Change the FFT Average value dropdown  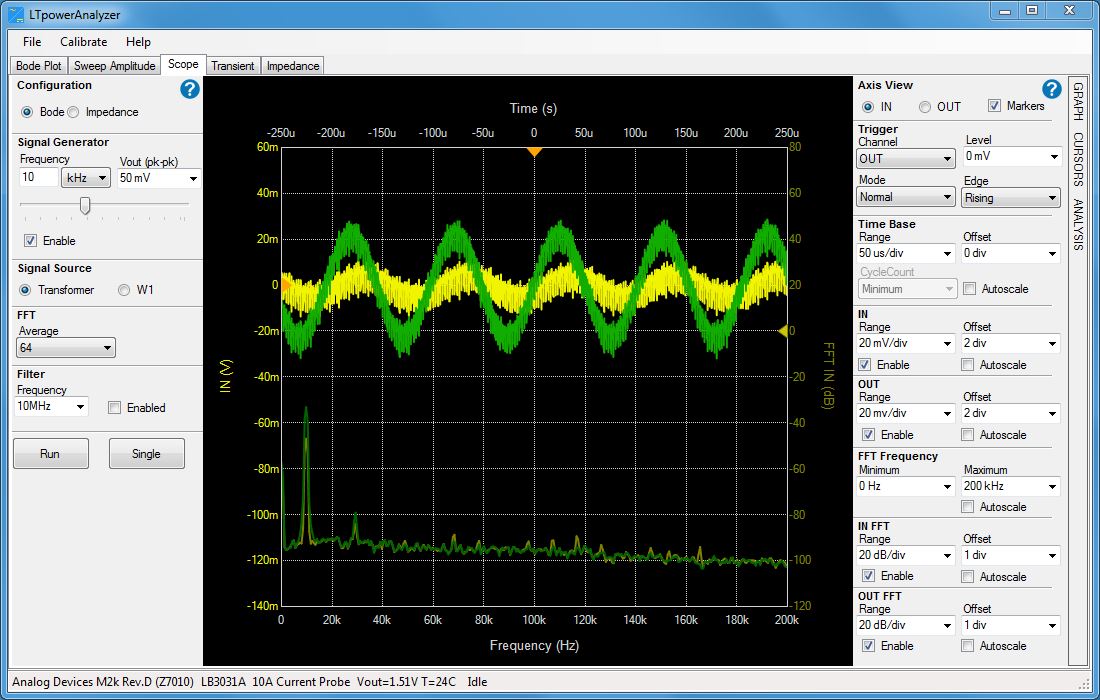tap(65, 347)
